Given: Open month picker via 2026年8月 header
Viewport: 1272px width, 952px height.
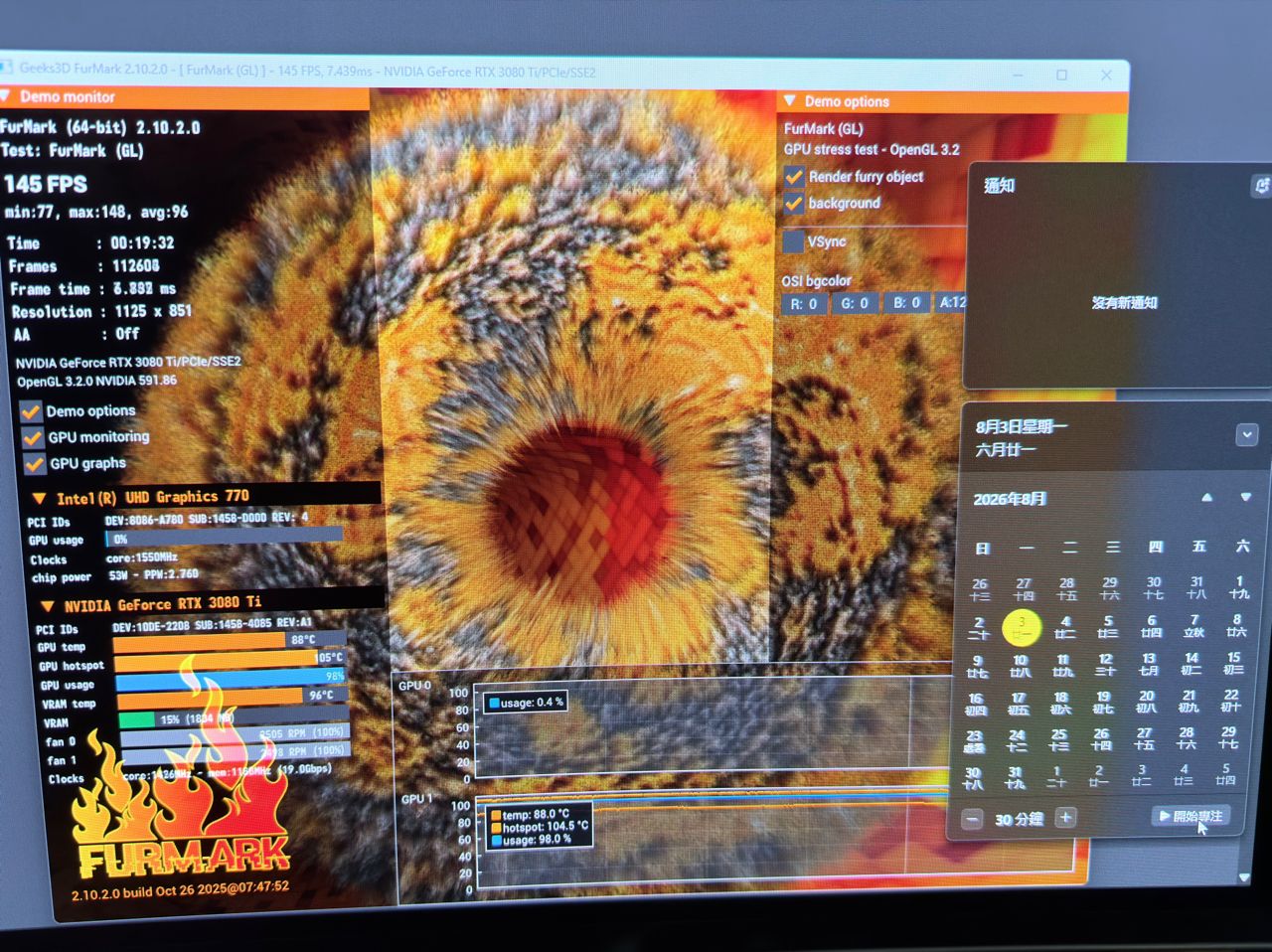Looking at the screenshot, I should 1010,499.
